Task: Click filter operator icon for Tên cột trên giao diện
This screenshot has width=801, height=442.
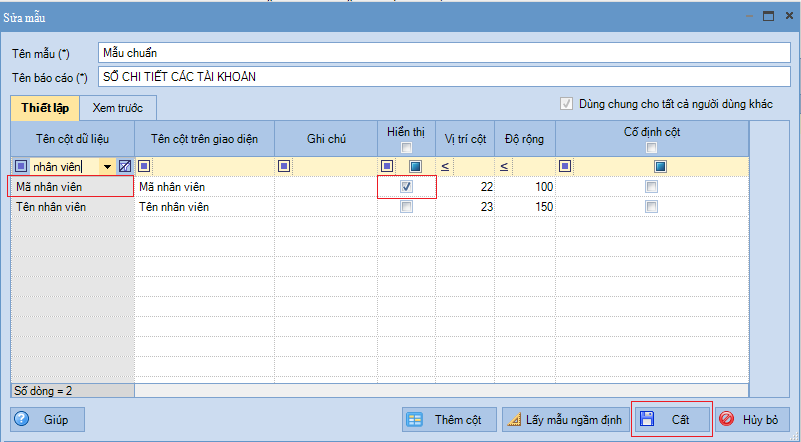Action: (x=144, y=166)
